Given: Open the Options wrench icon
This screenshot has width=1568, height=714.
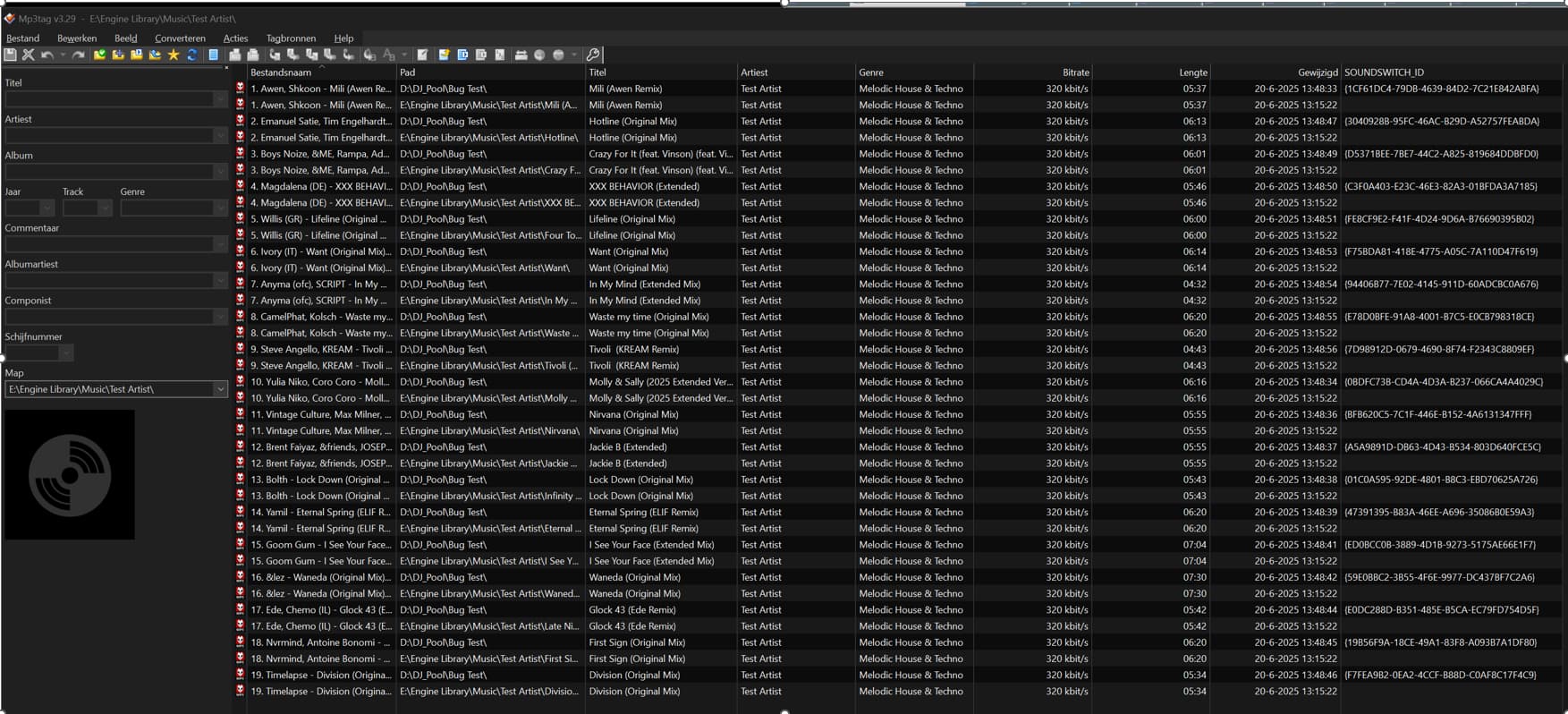Looking at the screenshot, I should (x=593, y=55).
